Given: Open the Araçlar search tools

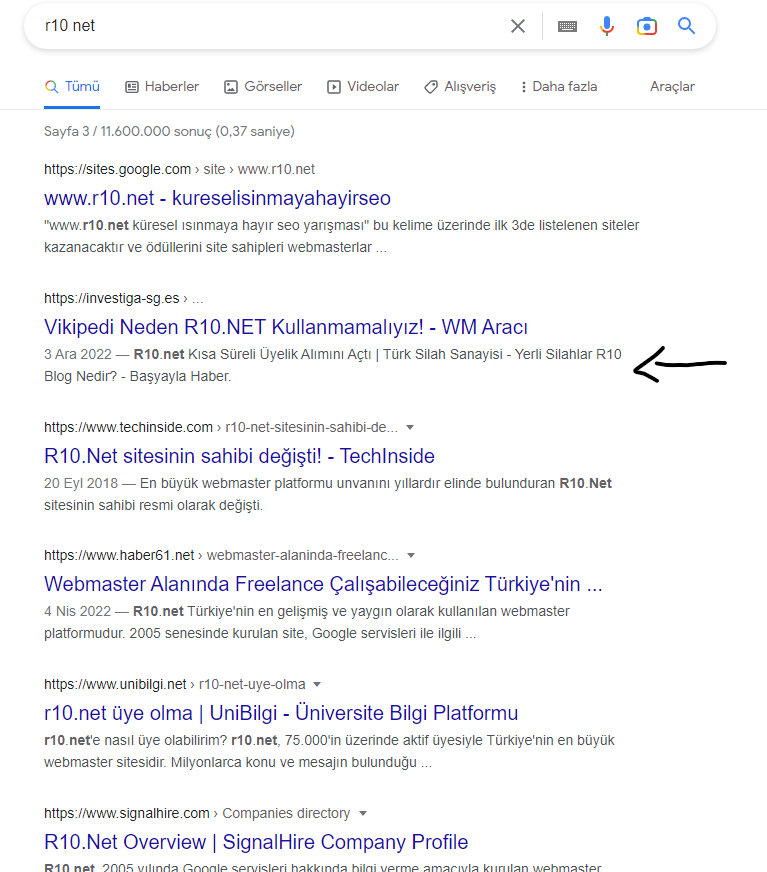Looking at the screenshot, I should [x=672, y=87].
